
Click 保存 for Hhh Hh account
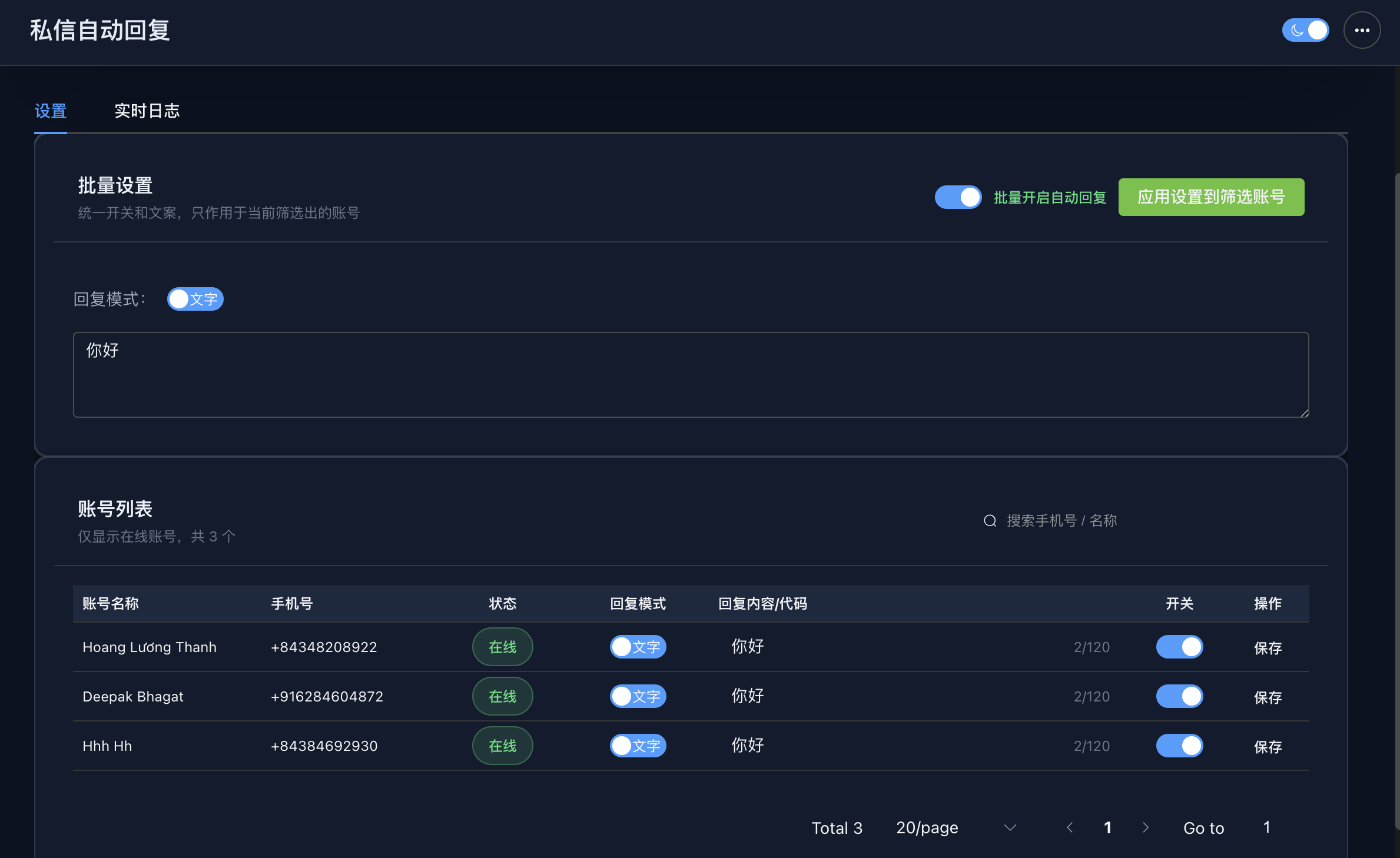(1268, 747)
